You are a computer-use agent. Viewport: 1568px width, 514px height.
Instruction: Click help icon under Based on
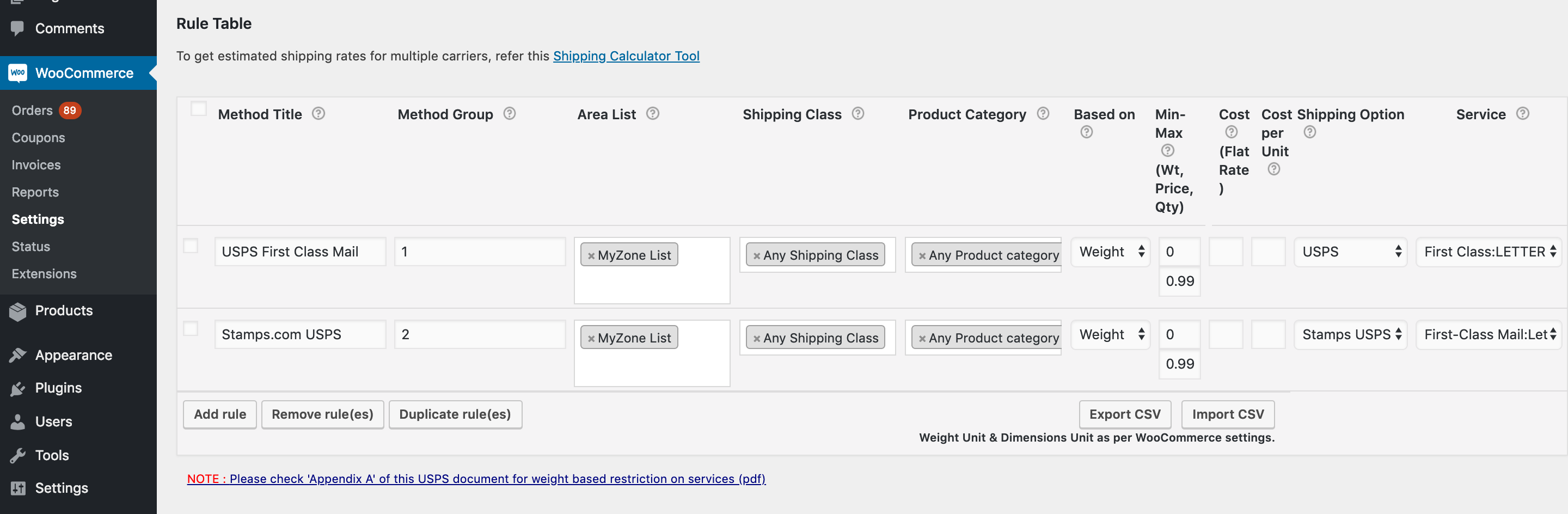pos(1087,132)
